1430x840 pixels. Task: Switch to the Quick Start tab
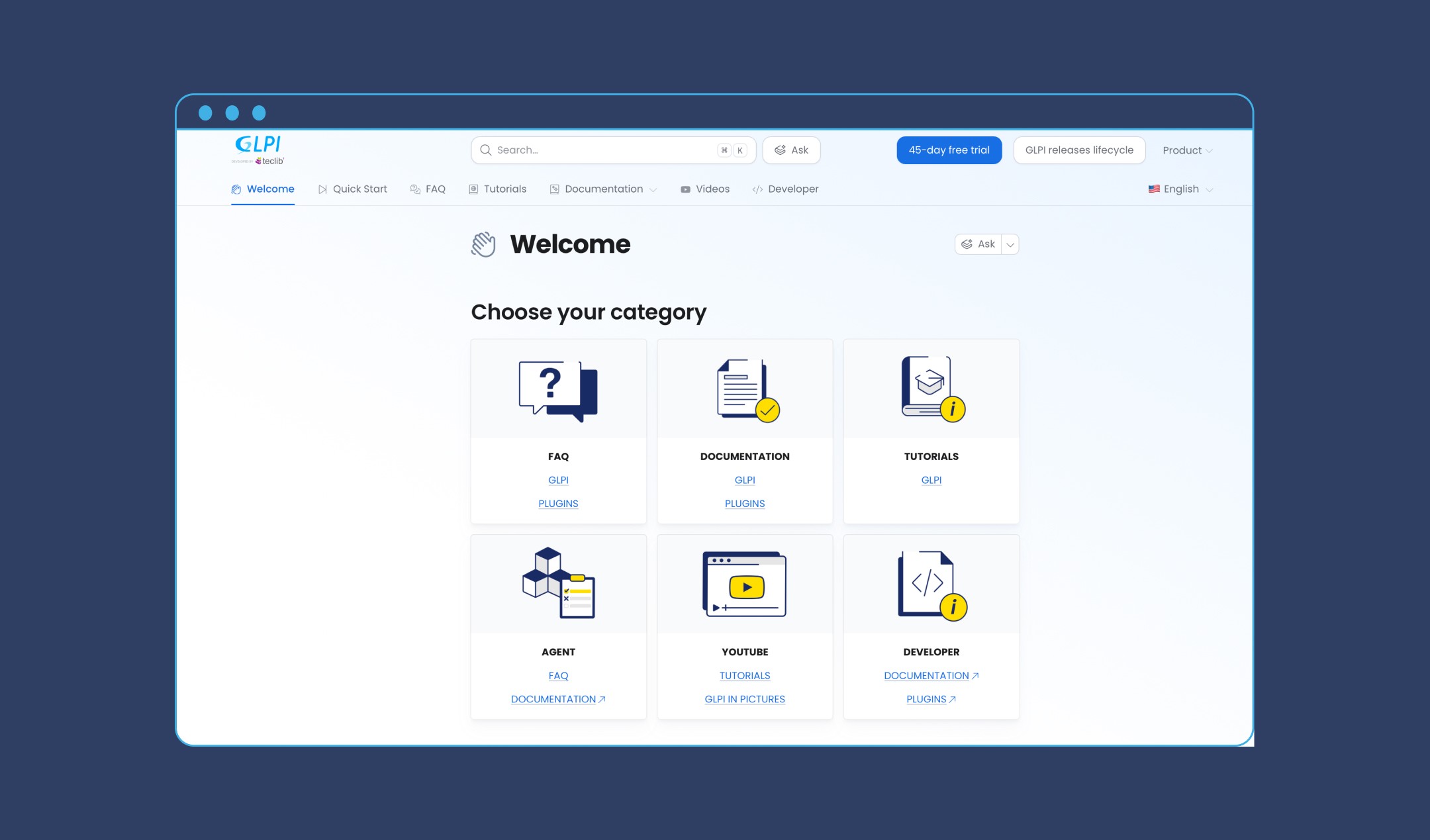coord(352,189)
